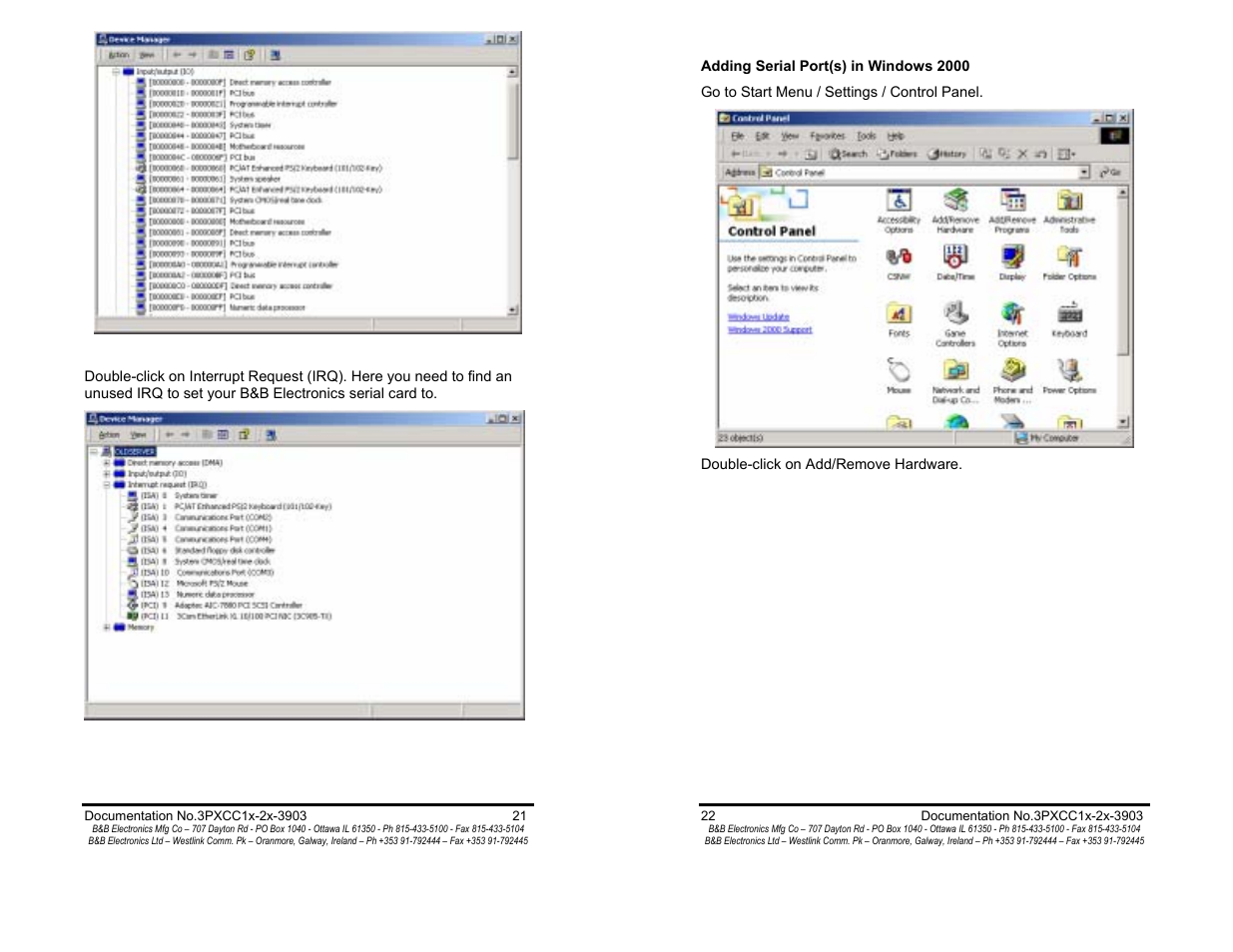Collapse the OLDSERVER root node
The image size is (1233, 952).
coord(94,452)
